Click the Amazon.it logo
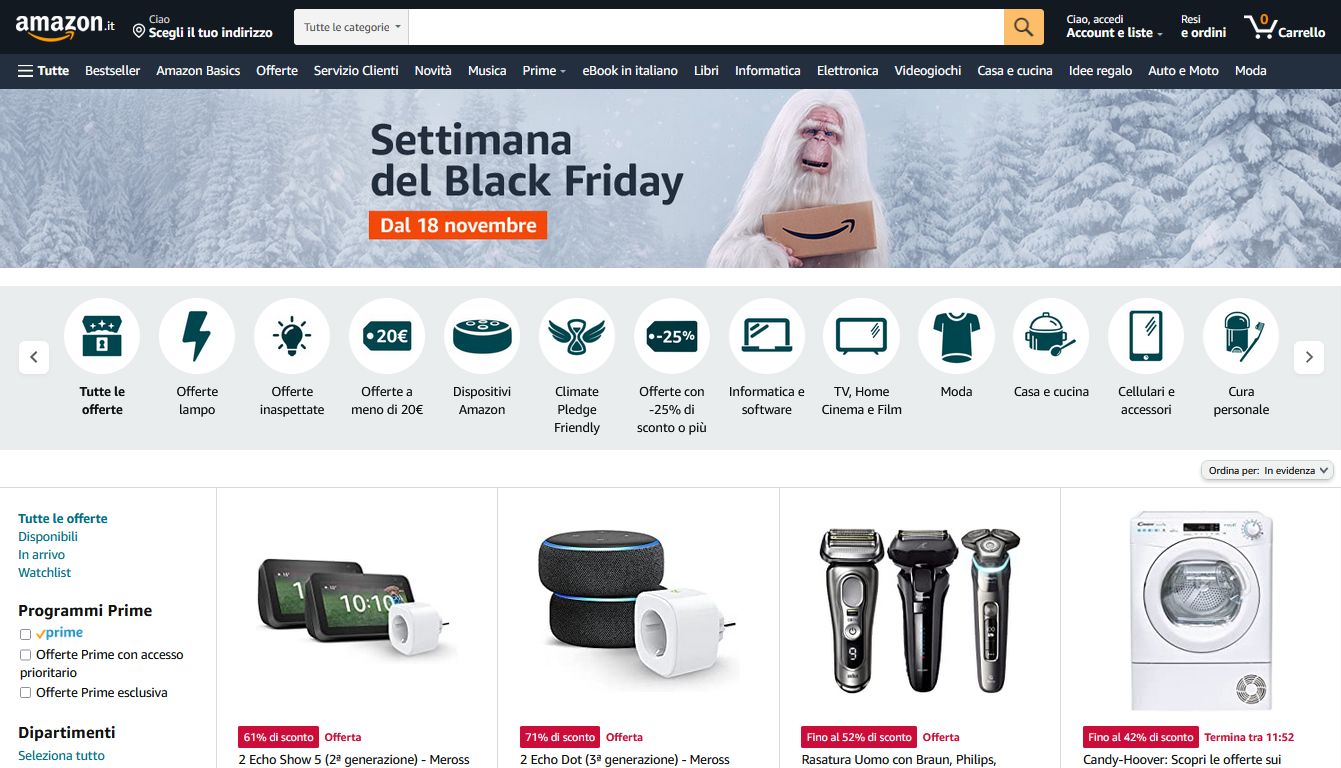 pos(65,27)
